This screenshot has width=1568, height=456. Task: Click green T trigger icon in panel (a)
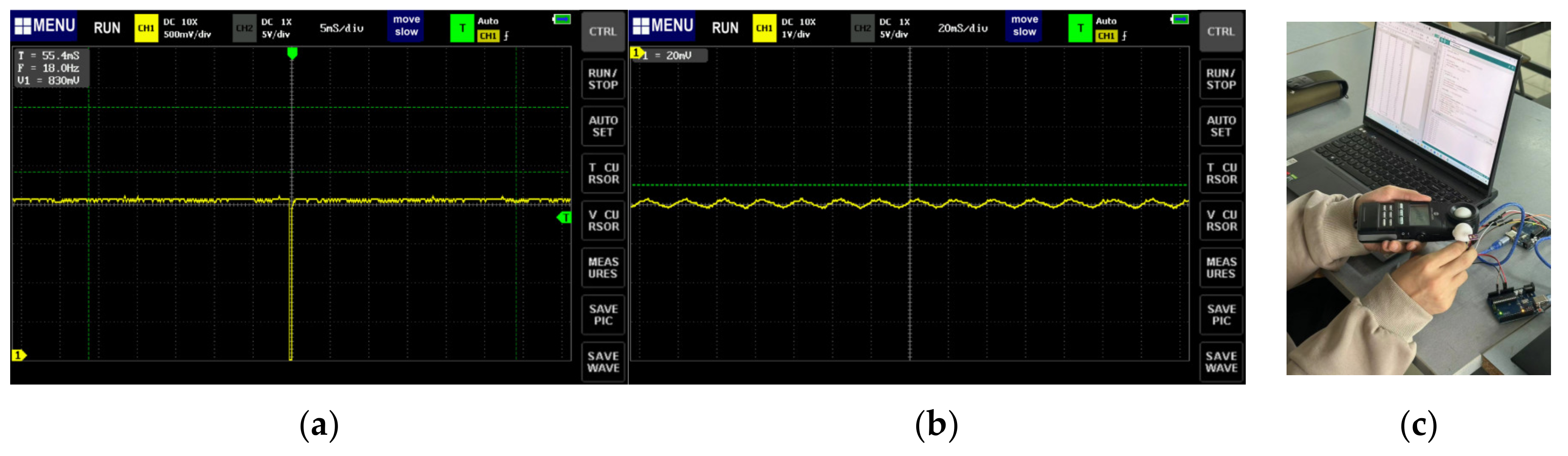(462, 28)
